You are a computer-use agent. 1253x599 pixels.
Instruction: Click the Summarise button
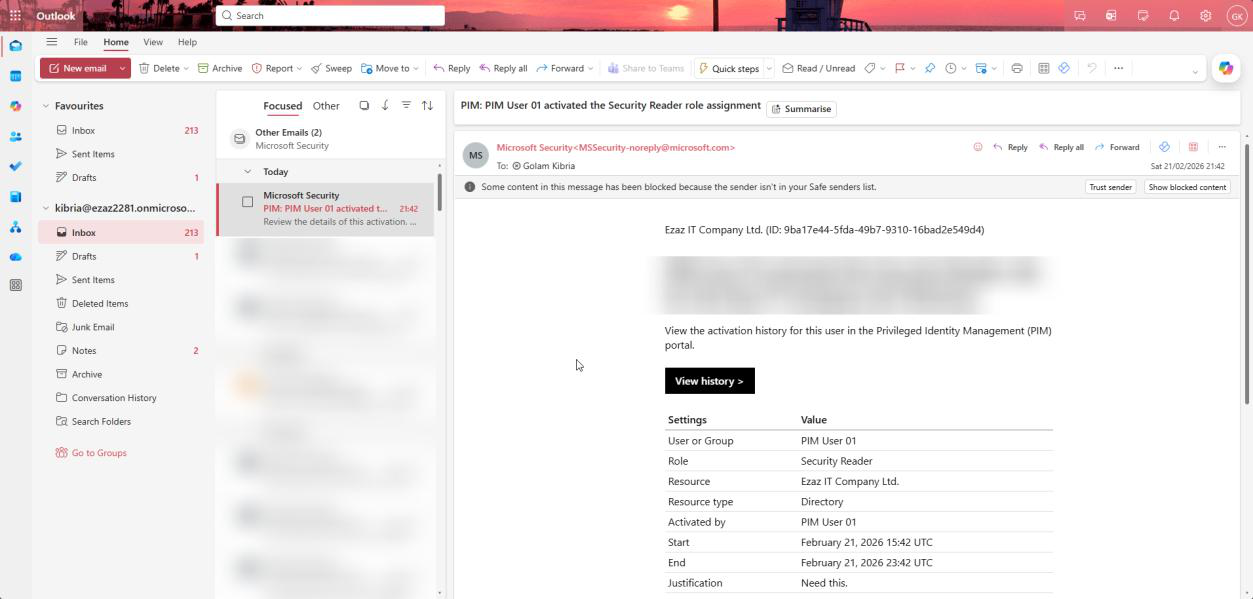point(802,108)
